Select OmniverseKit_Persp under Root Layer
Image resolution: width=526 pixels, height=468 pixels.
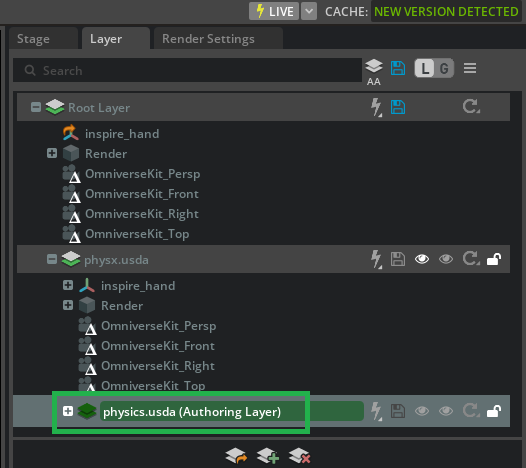143,174
